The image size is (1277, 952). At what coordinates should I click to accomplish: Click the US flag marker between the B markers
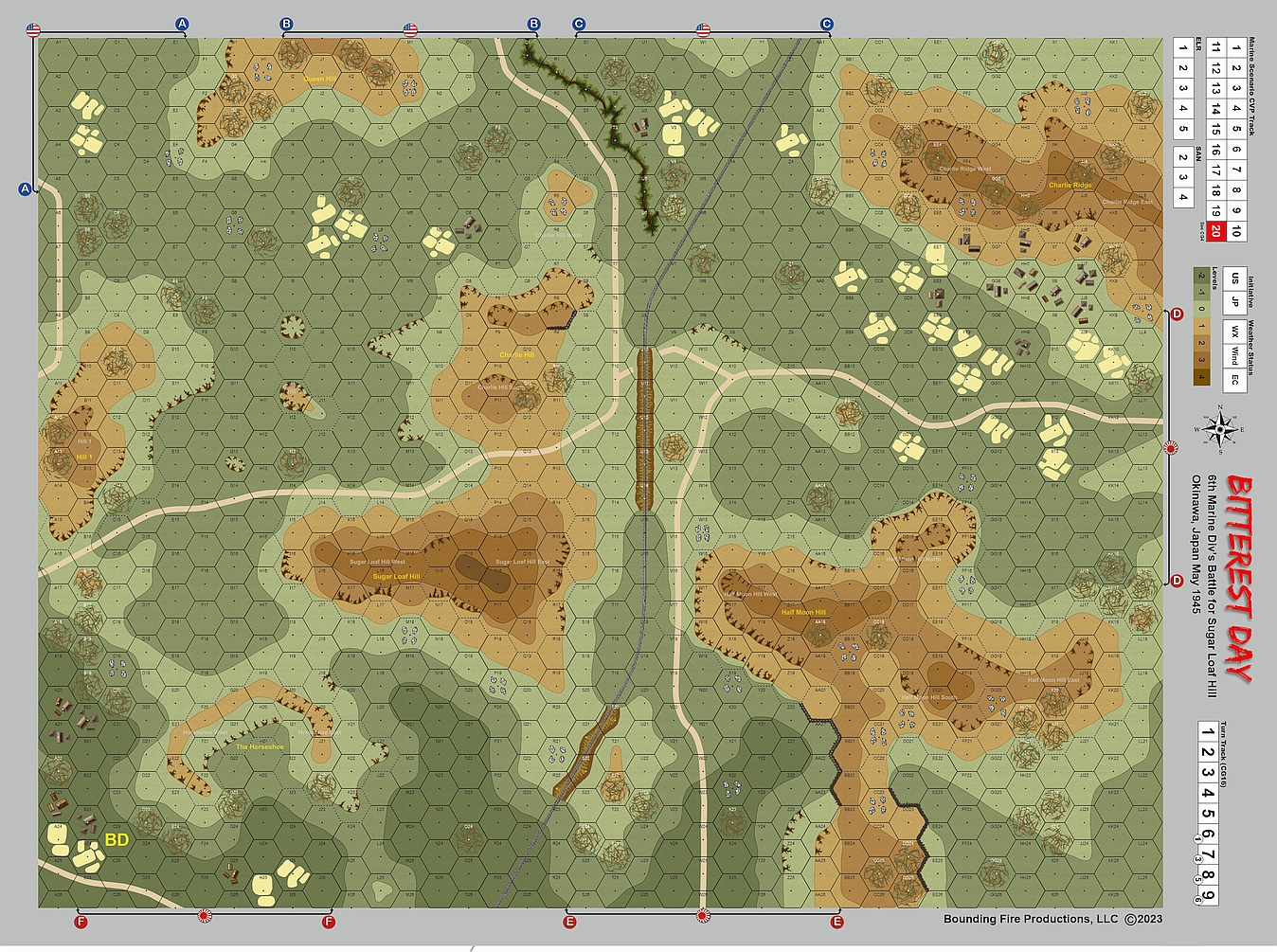pos(410,30)
